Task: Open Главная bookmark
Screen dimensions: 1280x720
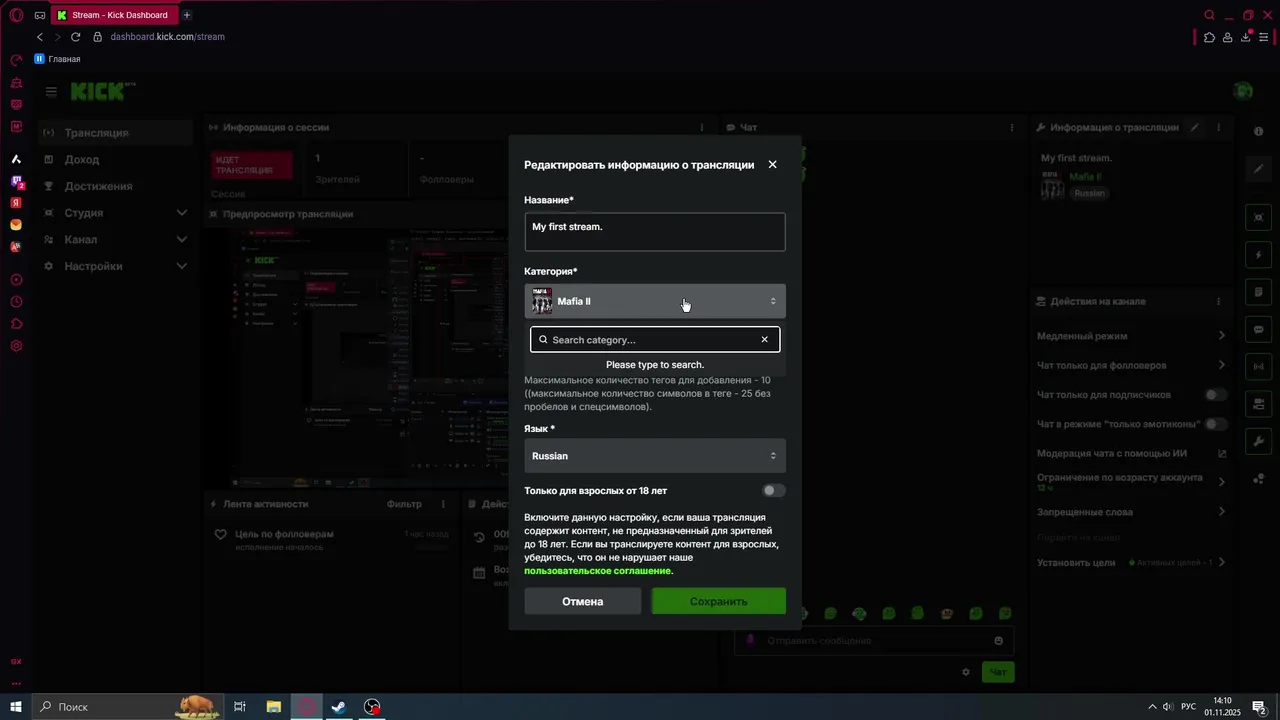Action: [x=57, y=59]
